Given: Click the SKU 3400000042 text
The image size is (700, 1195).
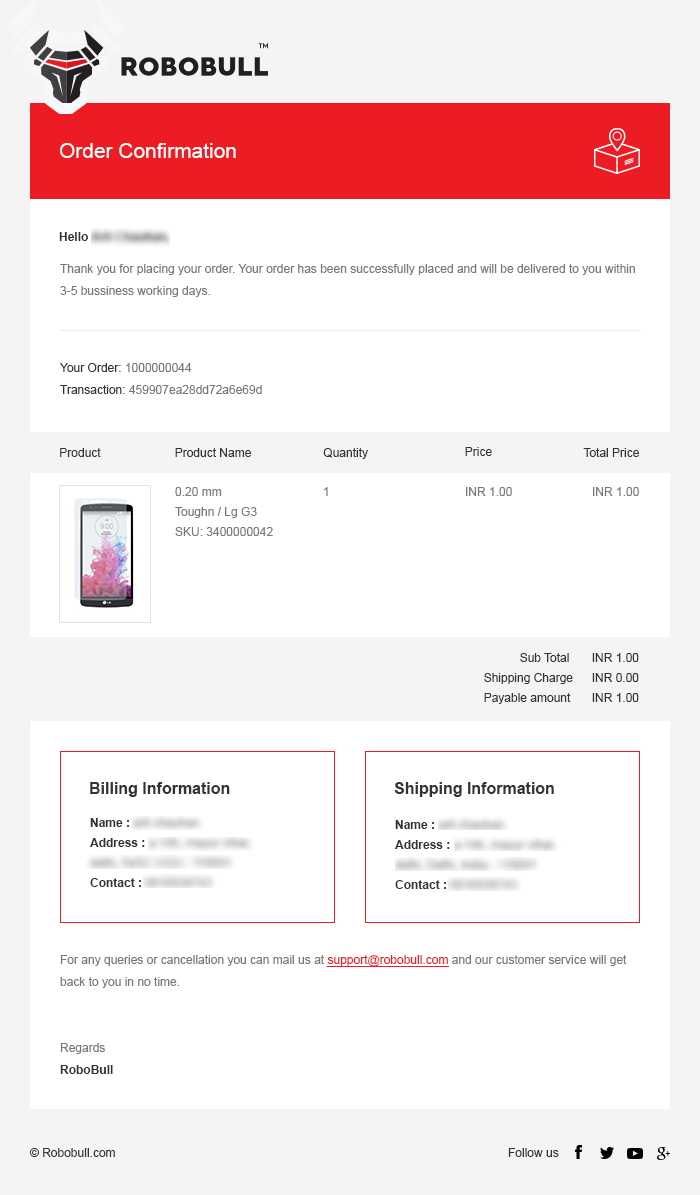Looking at the screenshot, I should pyautogui.click(x=224, y=532).
